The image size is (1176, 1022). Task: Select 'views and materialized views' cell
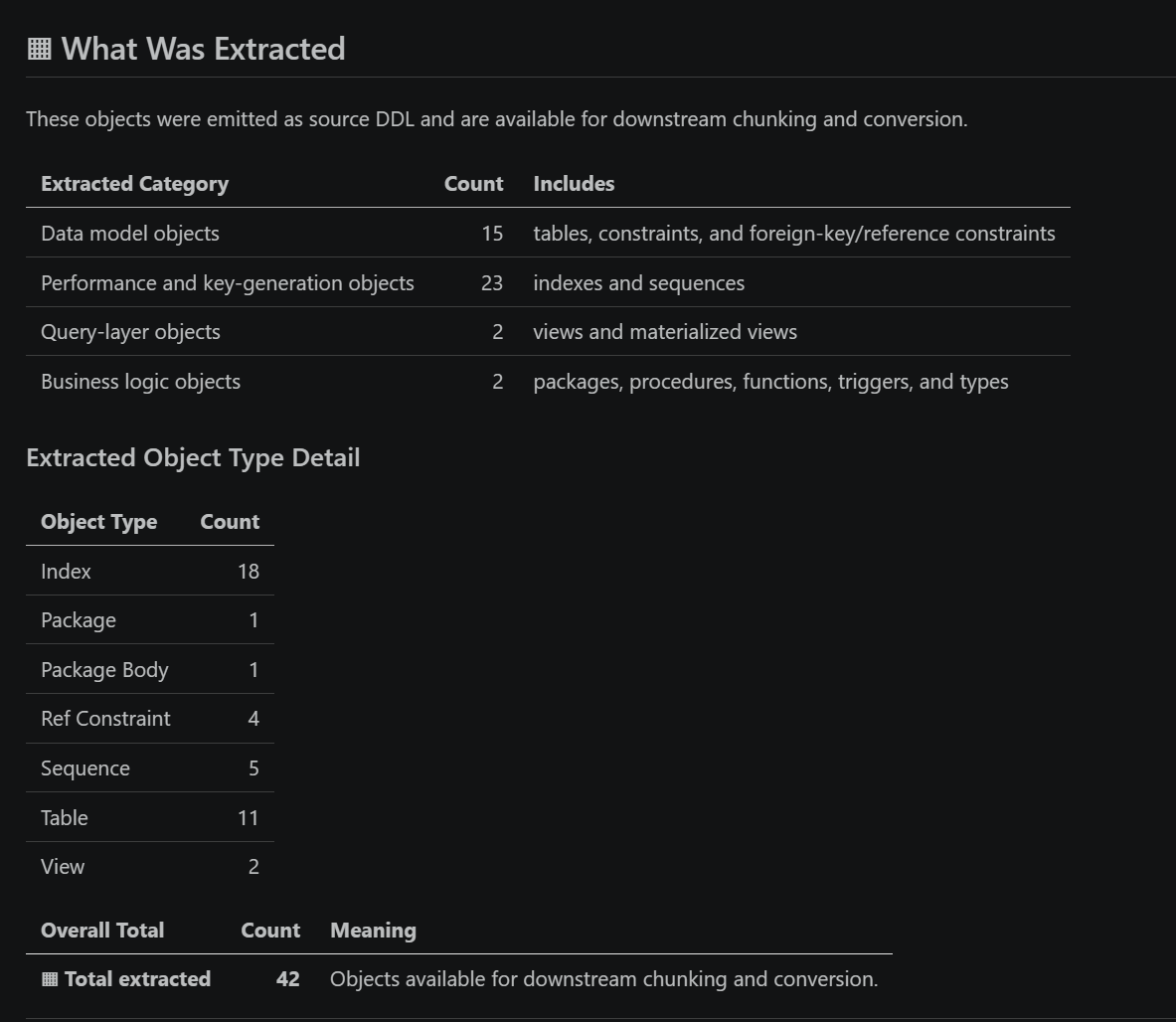coord(665,331)
